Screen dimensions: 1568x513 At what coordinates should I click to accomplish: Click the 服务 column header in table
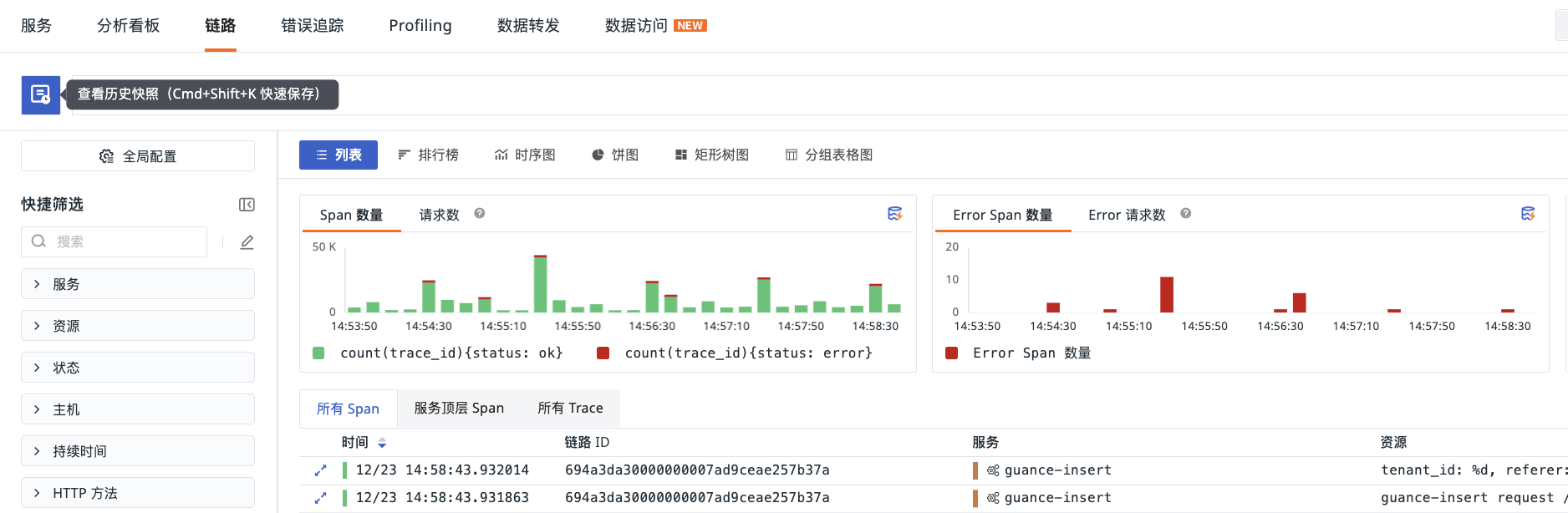click(985, 442)
